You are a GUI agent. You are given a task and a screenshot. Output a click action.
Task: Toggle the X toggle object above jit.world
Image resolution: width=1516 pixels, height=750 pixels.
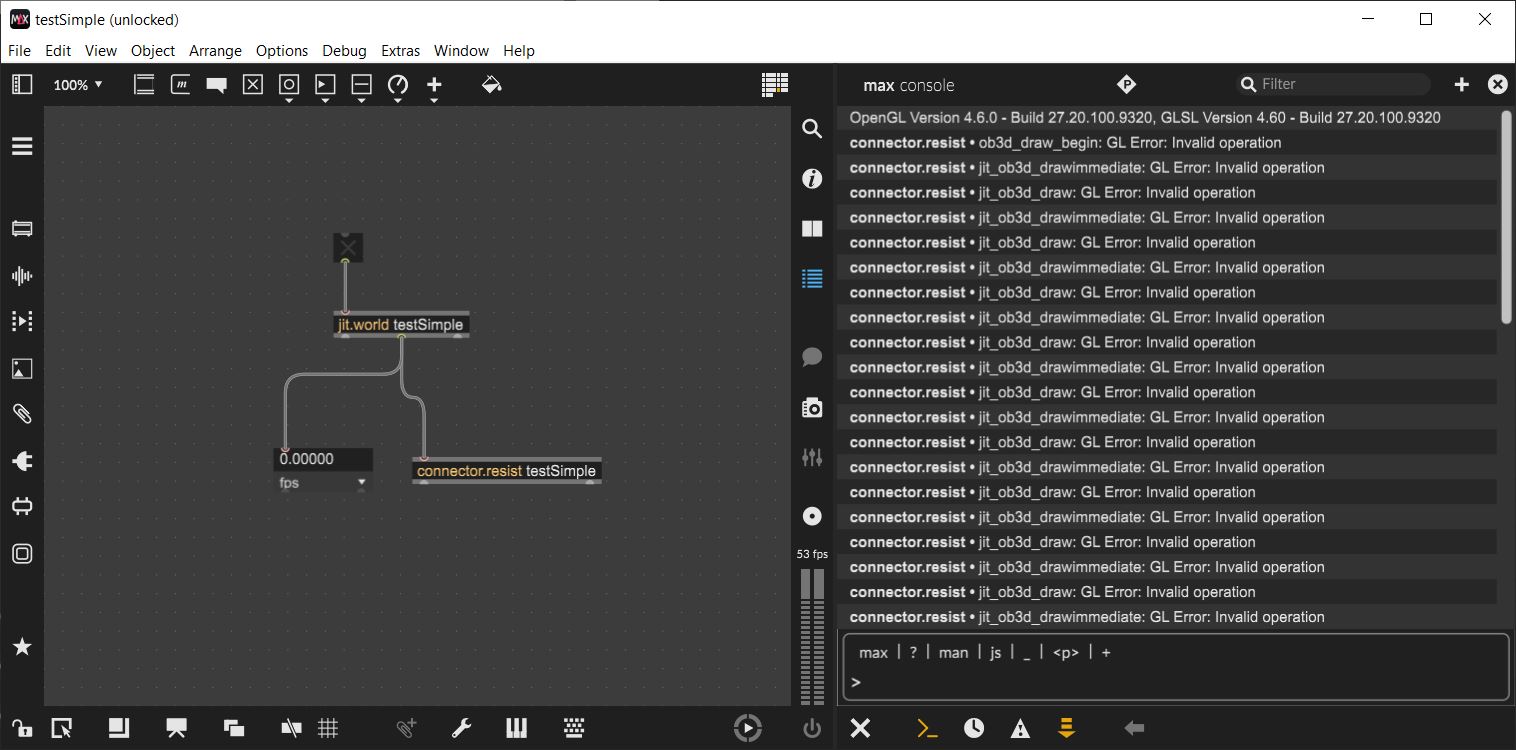[x=347, y=248]
